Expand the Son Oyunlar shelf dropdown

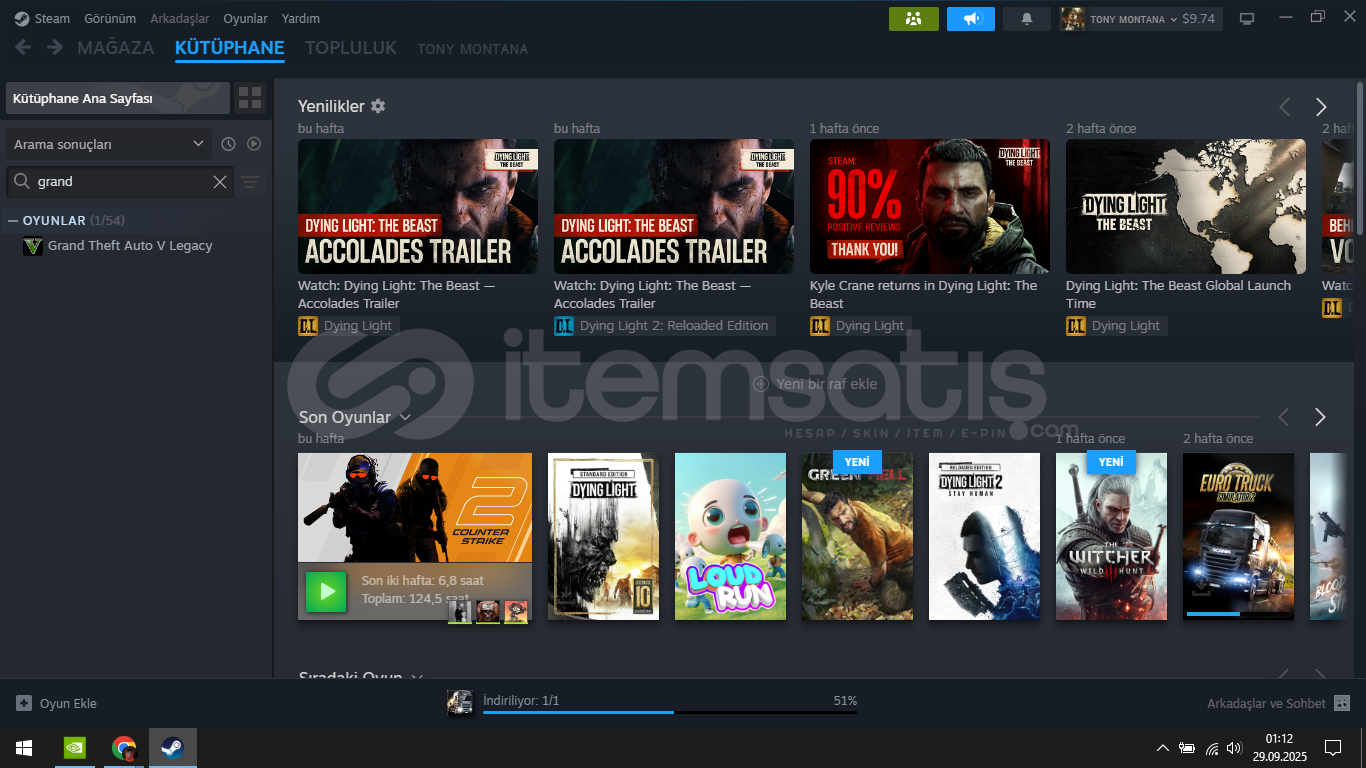[405, 417]
